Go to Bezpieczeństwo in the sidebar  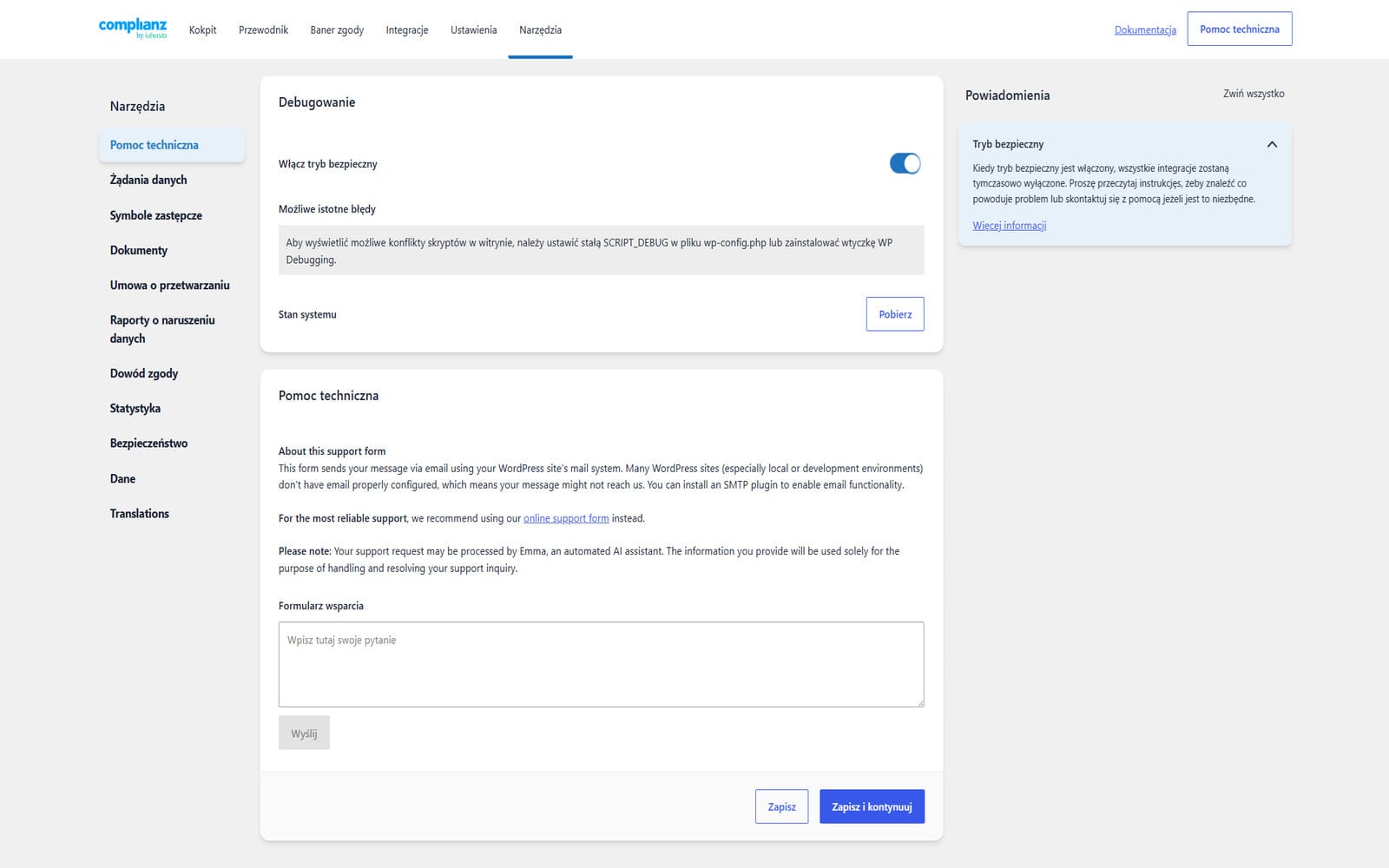148,443
